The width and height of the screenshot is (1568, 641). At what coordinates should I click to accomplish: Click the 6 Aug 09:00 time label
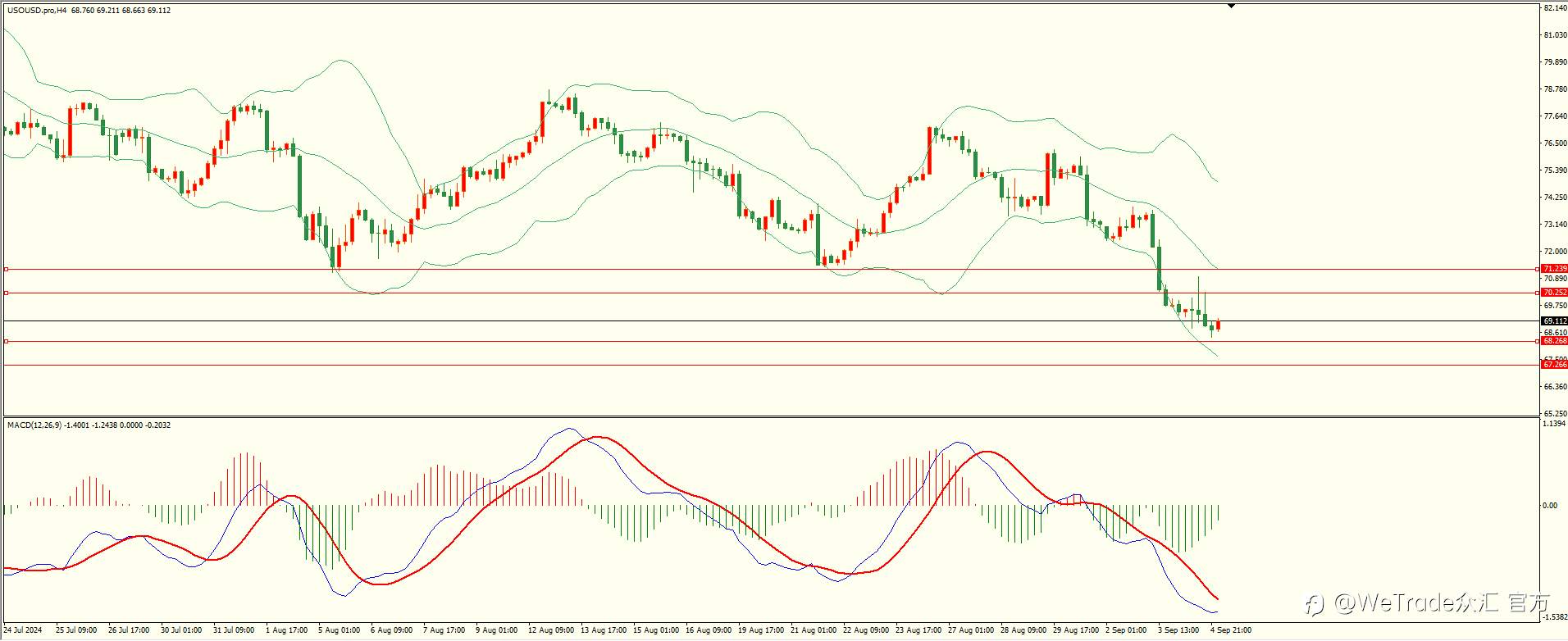[392, 630]
